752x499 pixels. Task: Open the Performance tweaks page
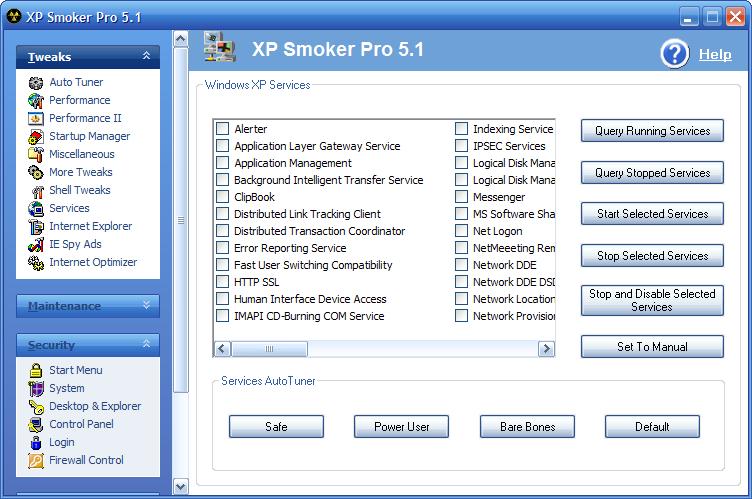80,100
